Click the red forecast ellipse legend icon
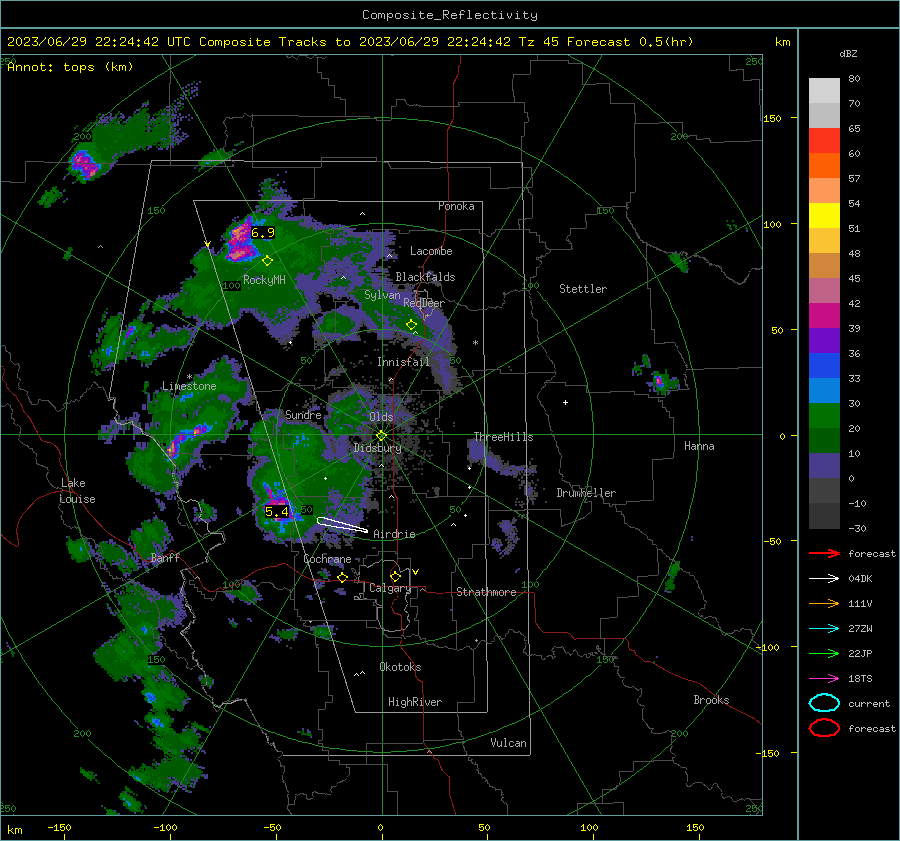This screenshot has width=900, height=841. coord(824,728)
